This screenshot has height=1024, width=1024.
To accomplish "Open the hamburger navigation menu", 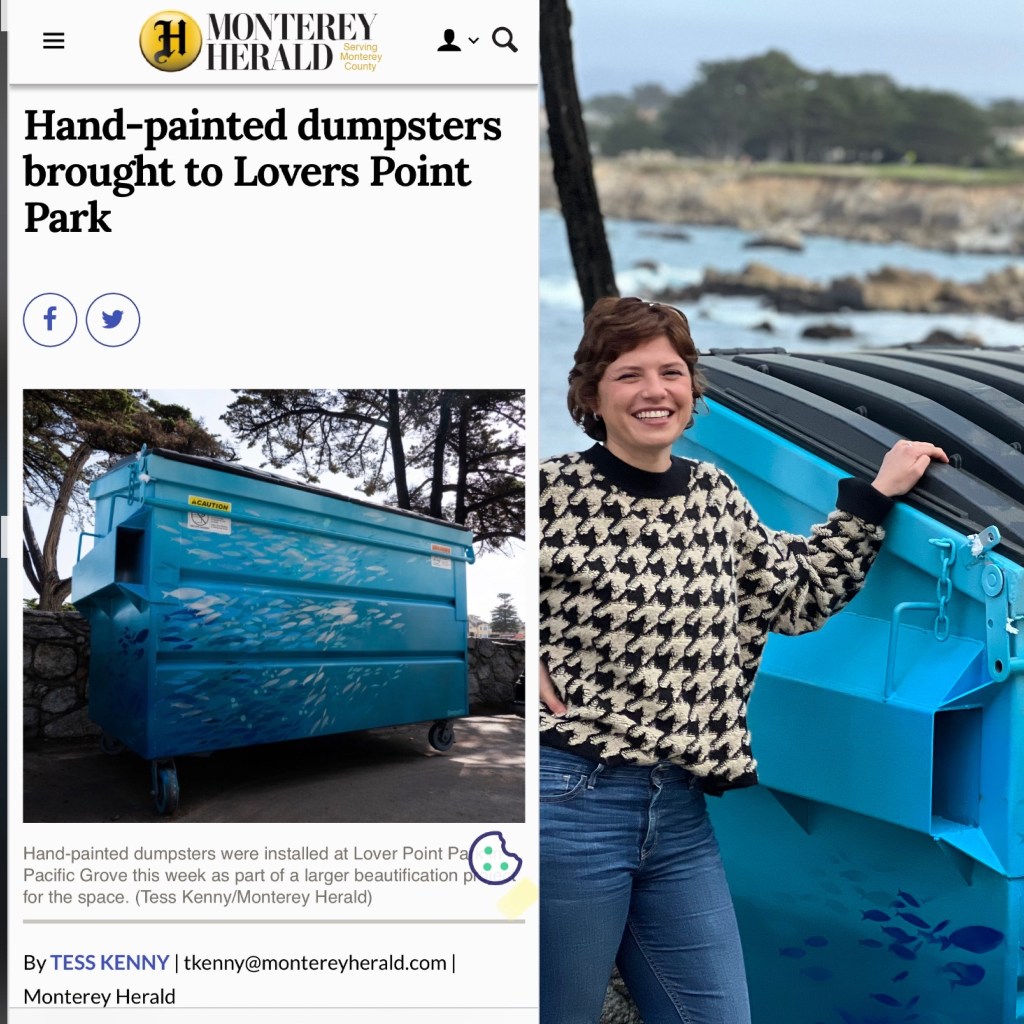I will [x=54, y=40].
